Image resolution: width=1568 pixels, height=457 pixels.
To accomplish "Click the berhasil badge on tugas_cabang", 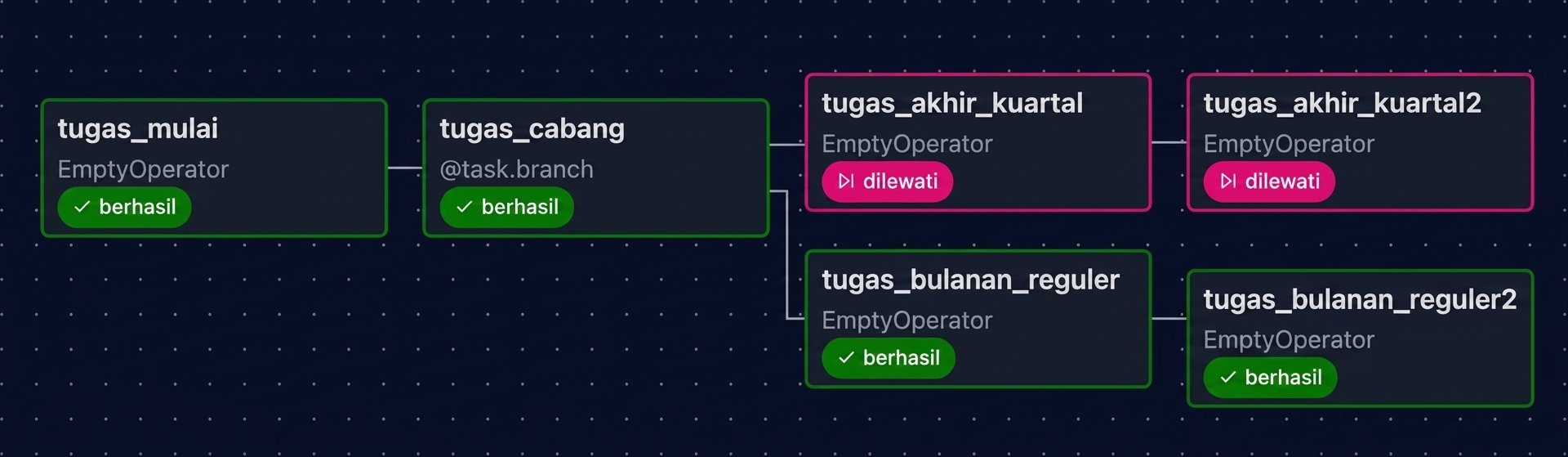I will pyautogui.click(x=506, y=207).
